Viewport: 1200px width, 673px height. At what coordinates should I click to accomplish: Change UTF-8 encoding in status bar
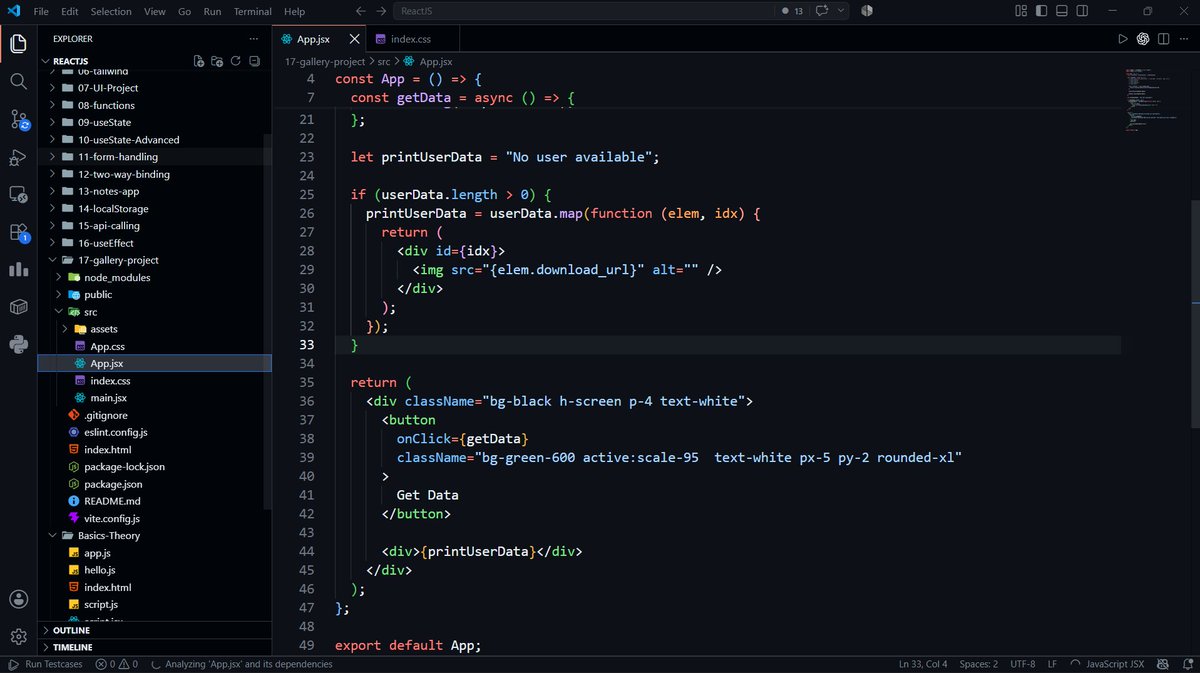tap(1023, 664)
